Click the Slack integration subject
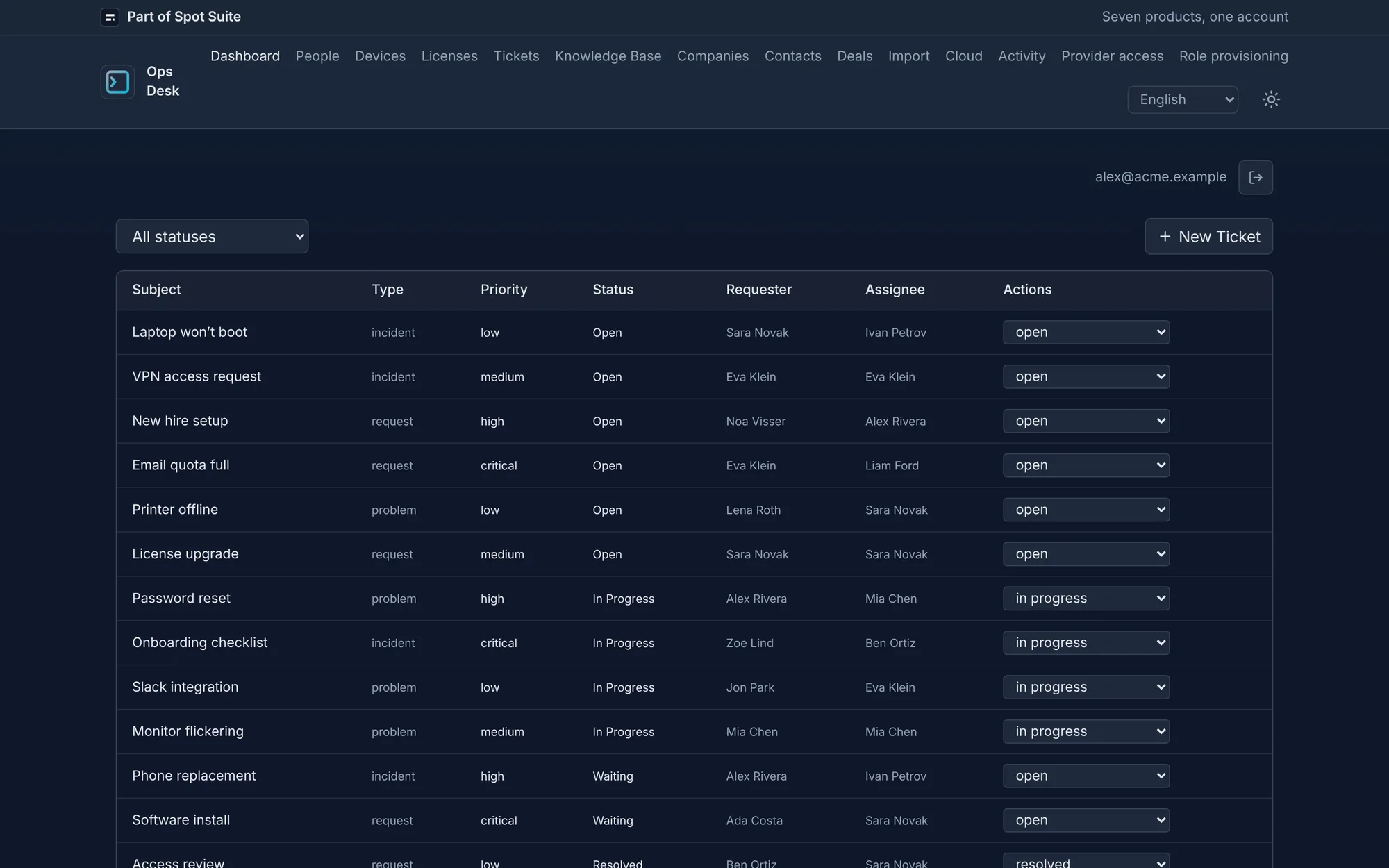The height and width of the screenshot is (868, 1389). point(185,687)
